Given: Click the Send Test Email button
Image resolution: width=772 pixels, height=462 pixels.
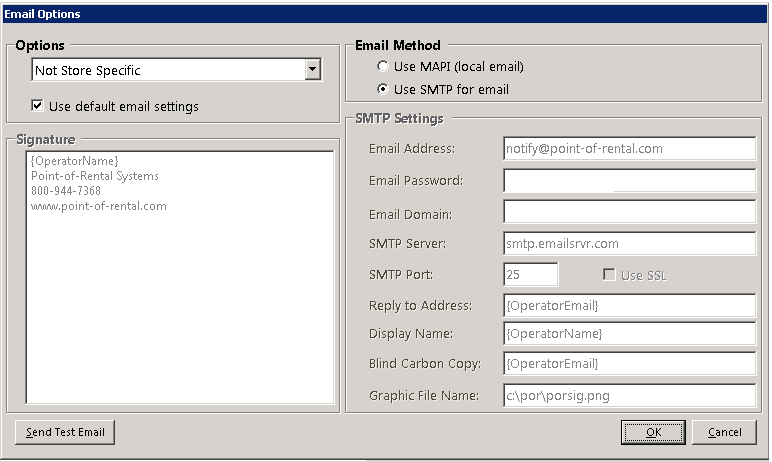Looking at the screenshot, I should (x=65, y=432).
